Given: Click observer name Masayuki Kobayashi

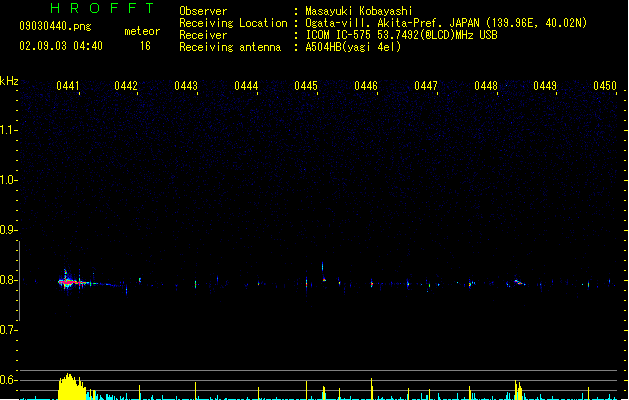Looking at the screenshot, I should 359,11.
